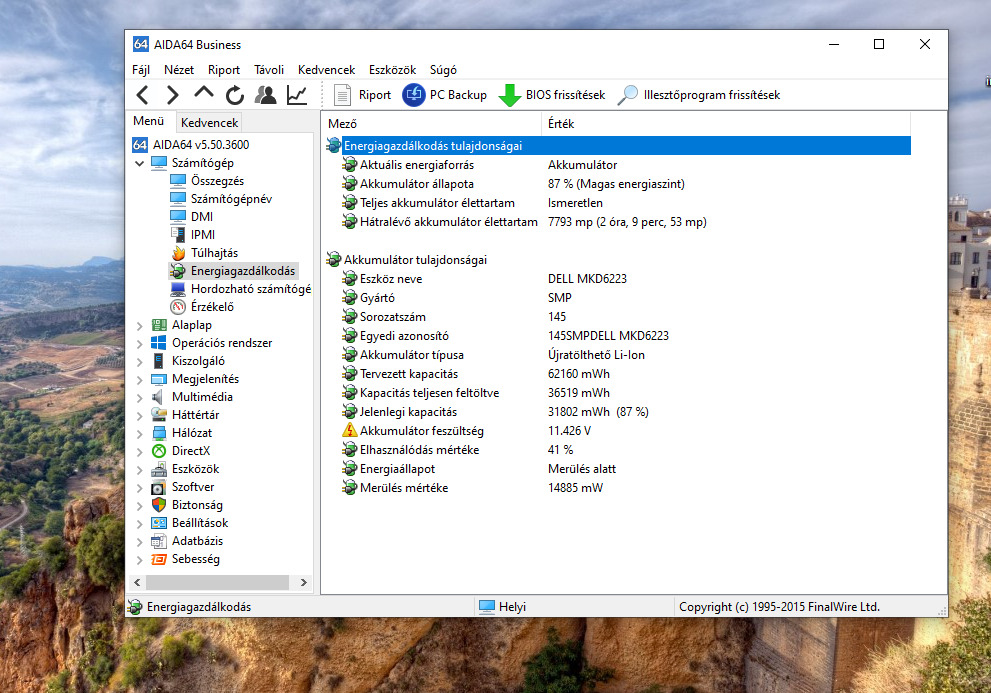Viewport: 991px width, 693px height.
Task: Click the Riport document icon
Action: (x=342, y=95)
